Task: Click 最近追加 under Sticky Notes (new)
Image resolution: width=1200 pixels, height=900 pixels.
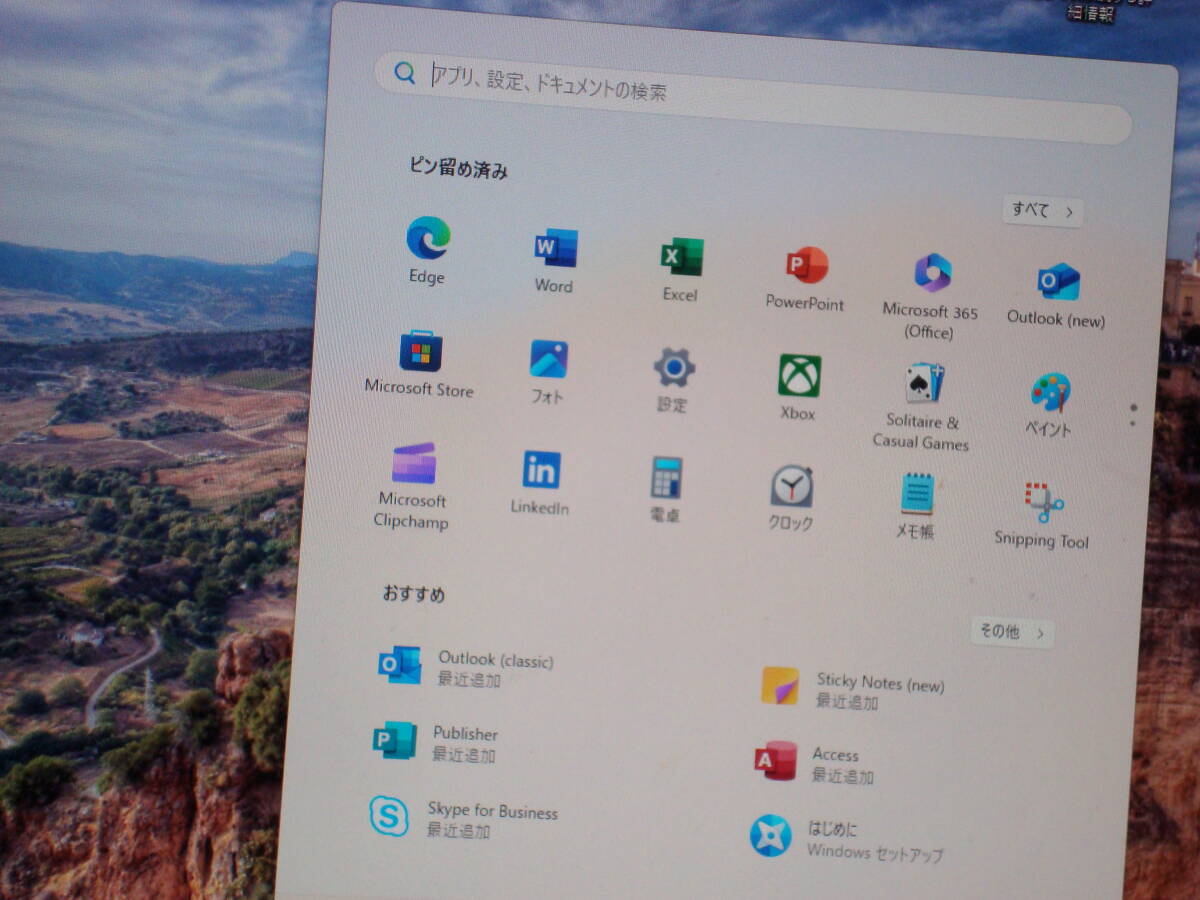Action: (x=847, y=702)
